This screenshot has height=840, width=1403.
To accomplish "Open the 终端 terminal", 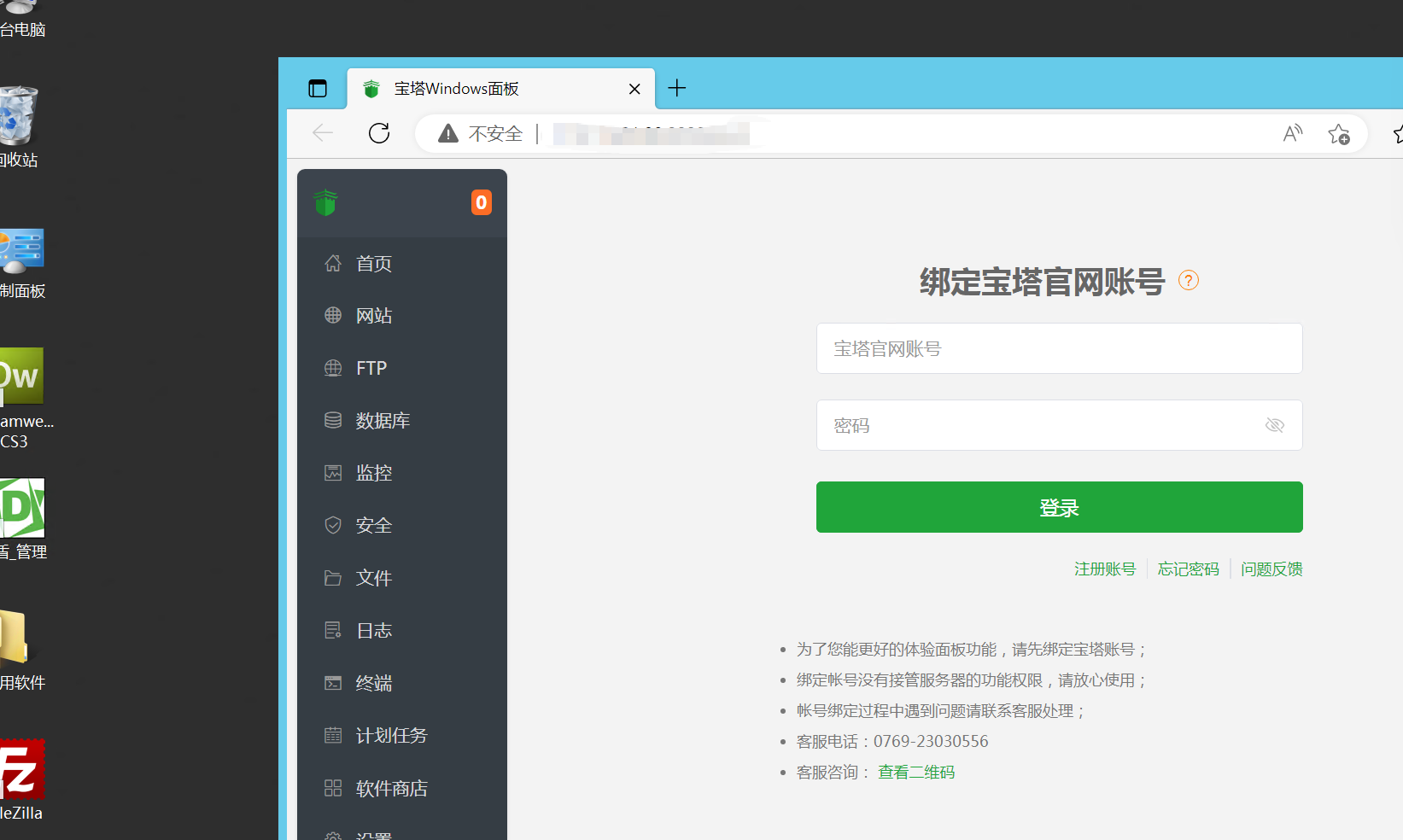I will (x=373, y=683).
